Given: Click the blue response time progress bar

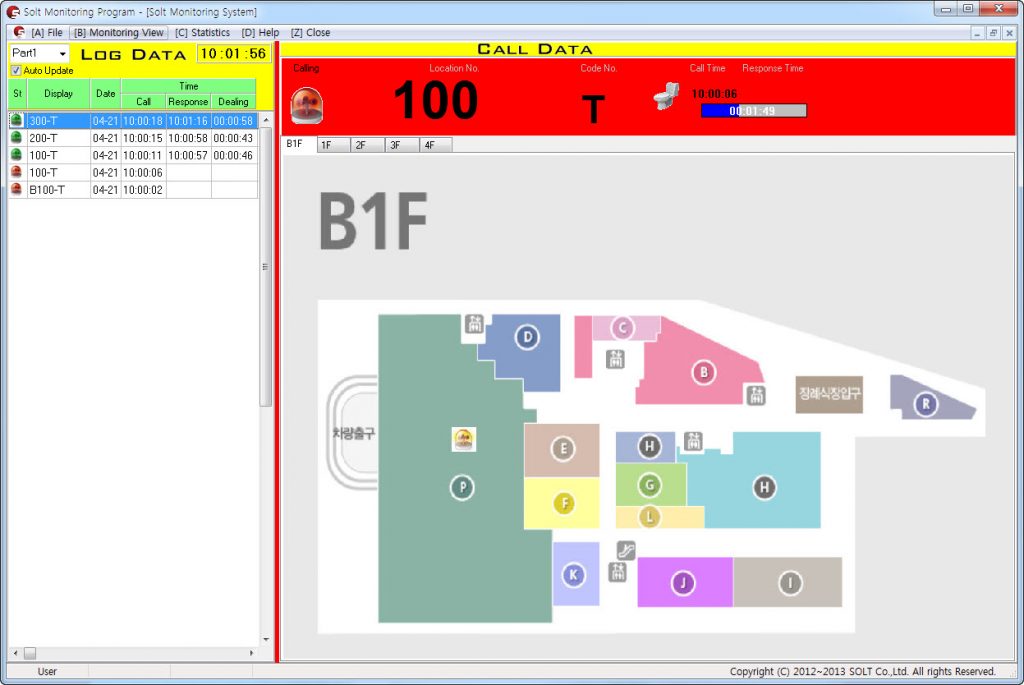Looking at the screenshot, I should pyautogui.click(x=754, y=111).
